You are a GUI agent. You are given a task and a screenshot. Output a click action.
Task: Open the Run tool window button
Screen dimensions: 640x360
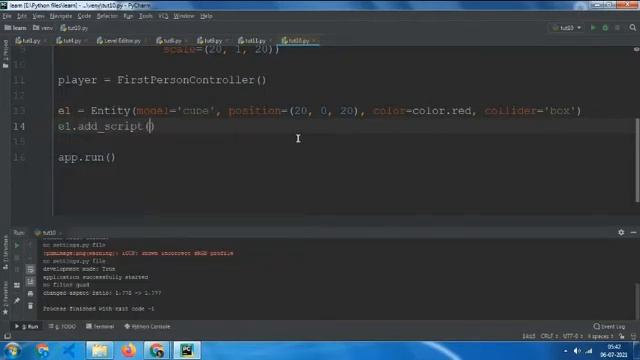pyautogui.click(x=27, y=327)
